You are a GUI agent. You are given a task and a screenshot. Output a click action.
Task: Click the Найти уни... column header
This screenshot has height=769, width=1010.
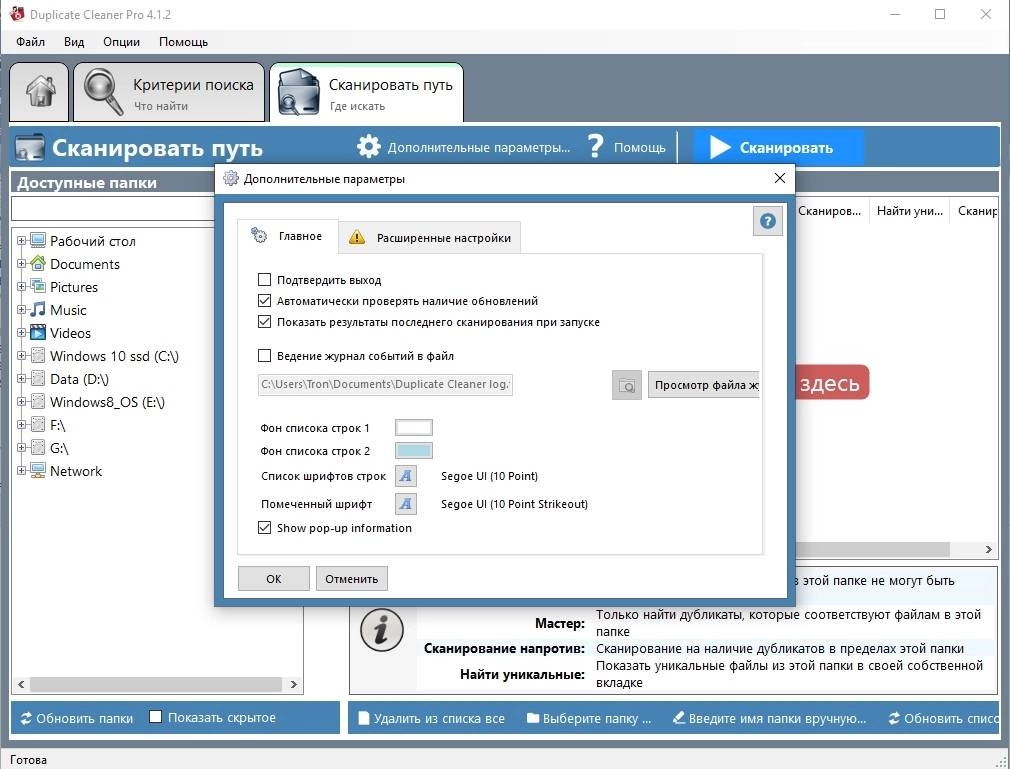coord(910,211)
